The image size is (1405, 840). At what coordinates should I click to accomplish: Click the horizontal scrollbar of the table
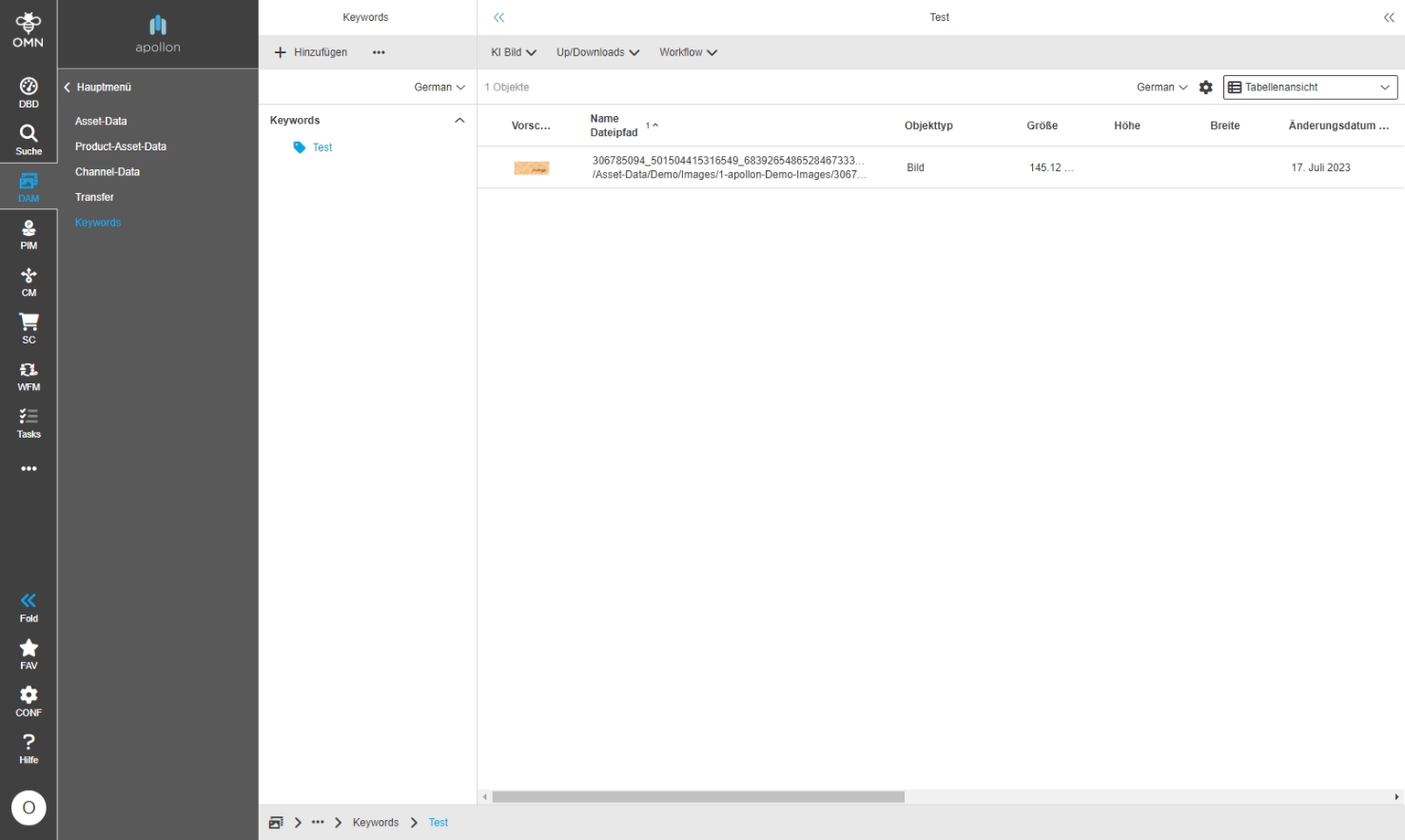698,797
